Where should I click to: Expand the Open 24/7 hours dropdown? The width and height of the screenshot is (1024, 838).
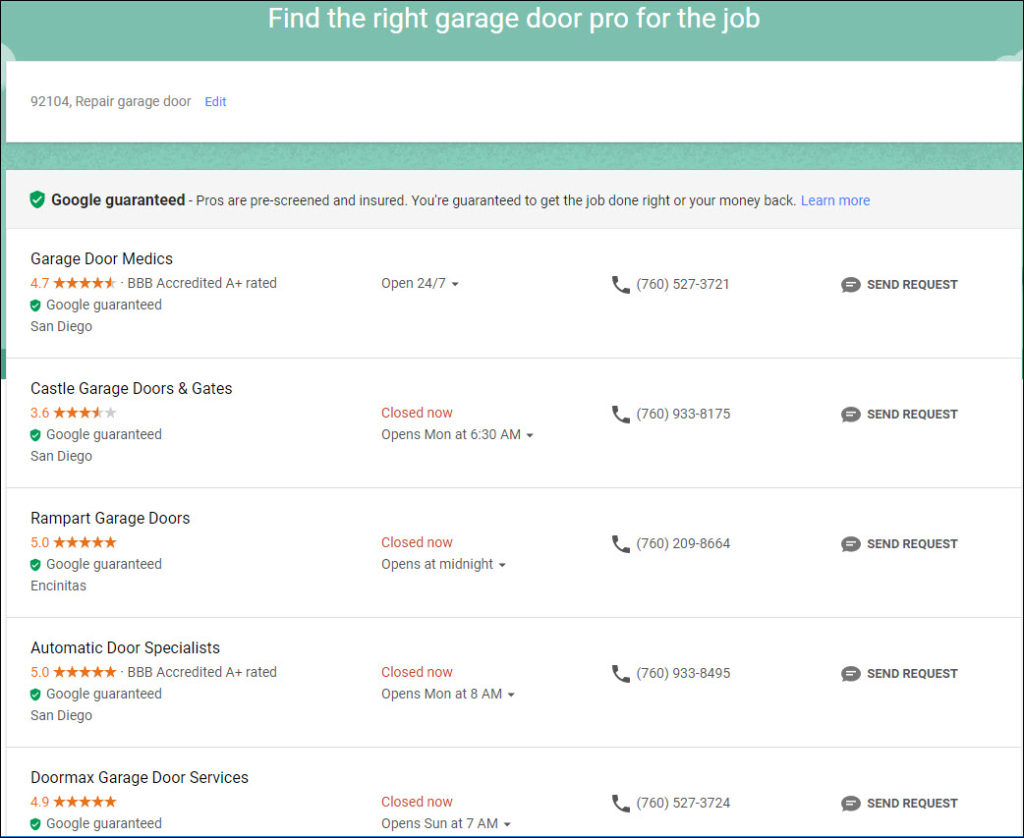(420, 283)
